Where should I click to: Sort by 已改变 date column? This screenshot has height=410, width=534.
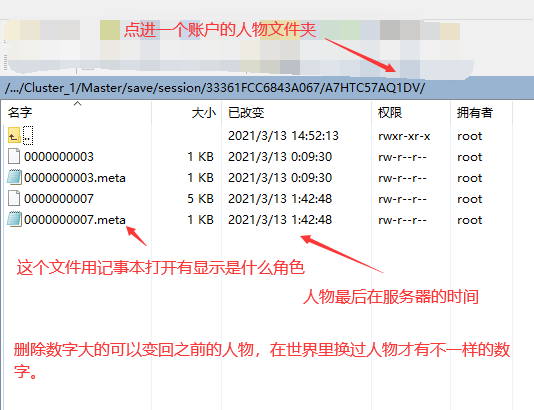pyautogui.click(x=246, y=113)
